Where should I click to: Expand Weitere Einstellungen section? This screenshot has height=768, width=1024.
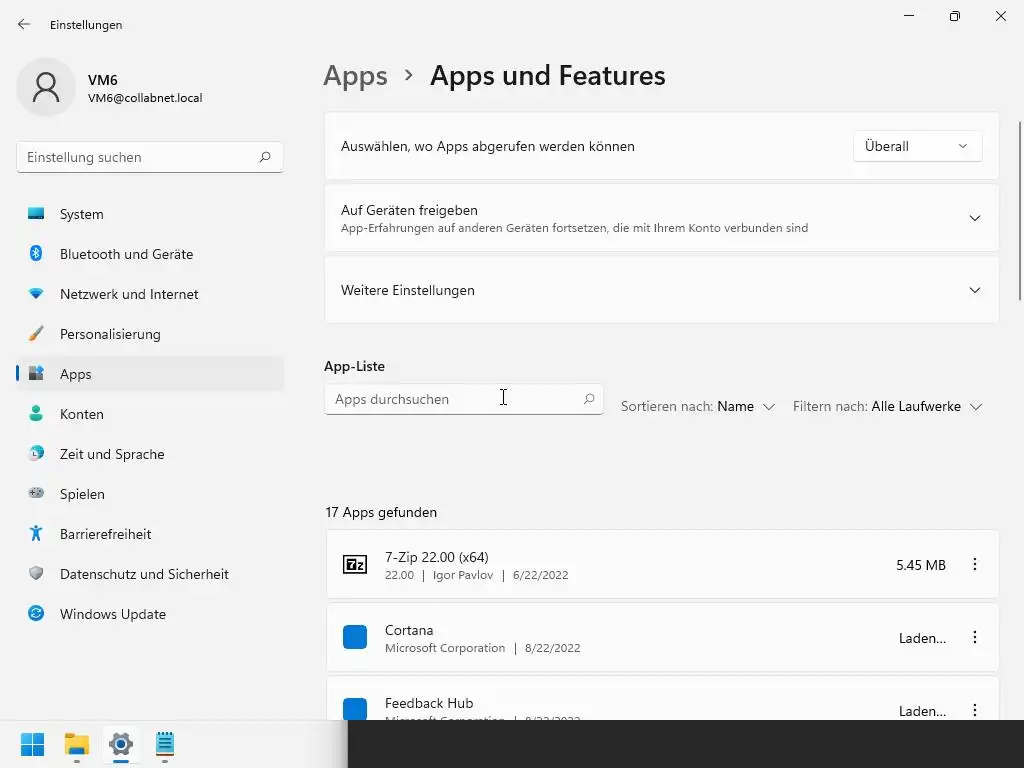pos(975,290)
